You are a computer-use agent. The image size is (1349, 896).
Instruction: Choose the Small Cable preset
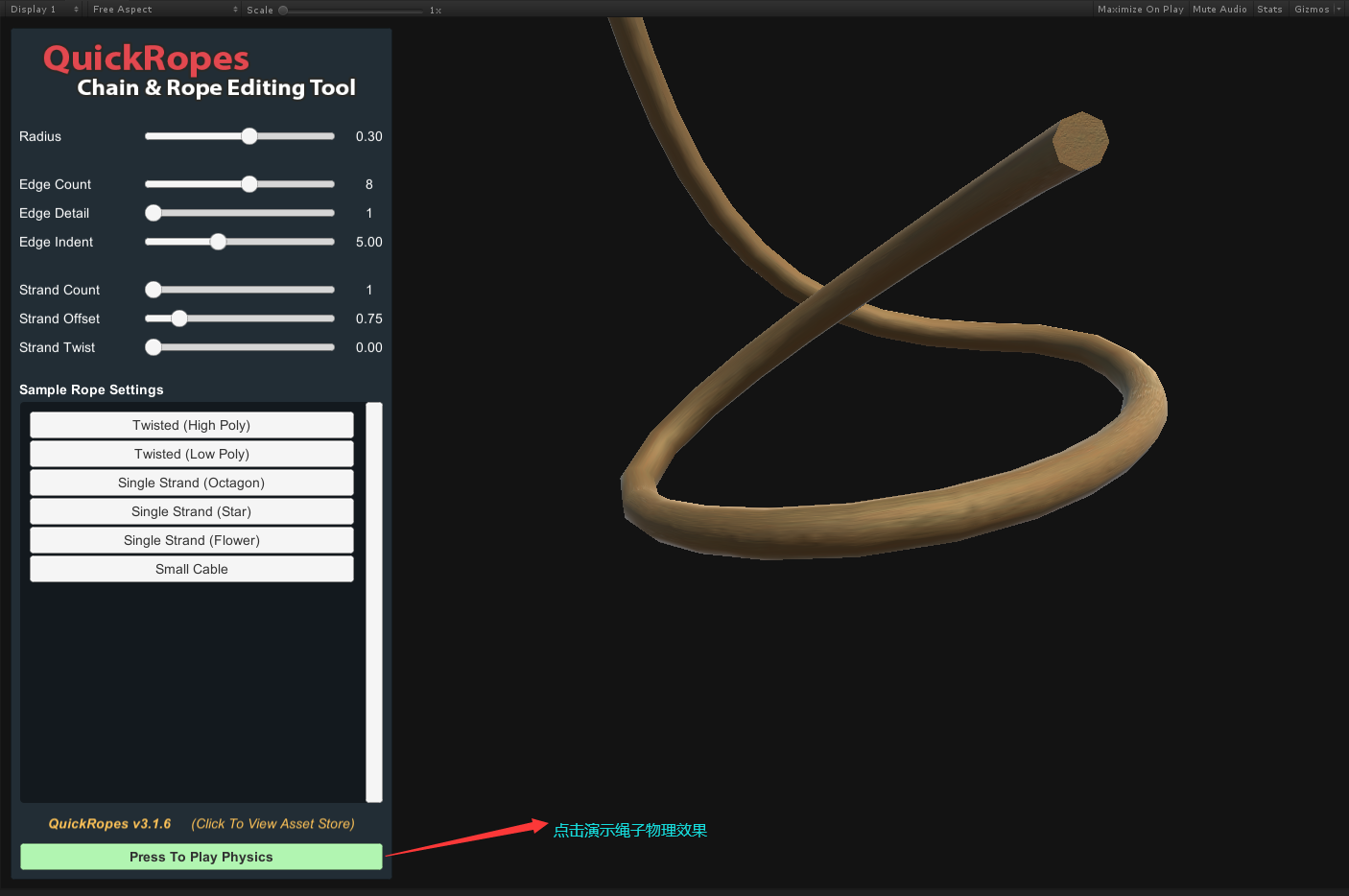click(192, 569)
